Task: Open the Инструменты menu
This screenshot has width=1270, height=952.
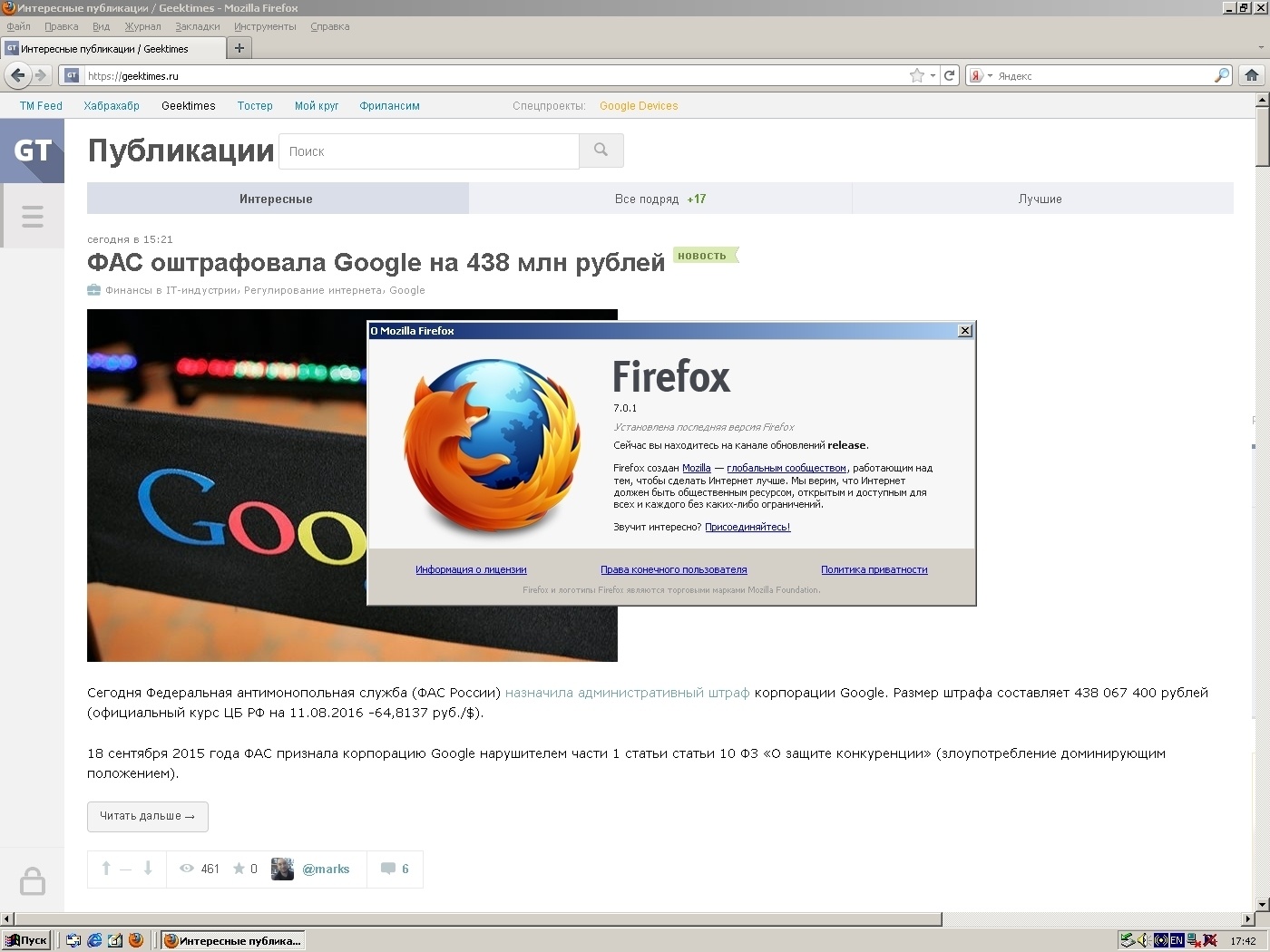Action: tap(265, 26)
